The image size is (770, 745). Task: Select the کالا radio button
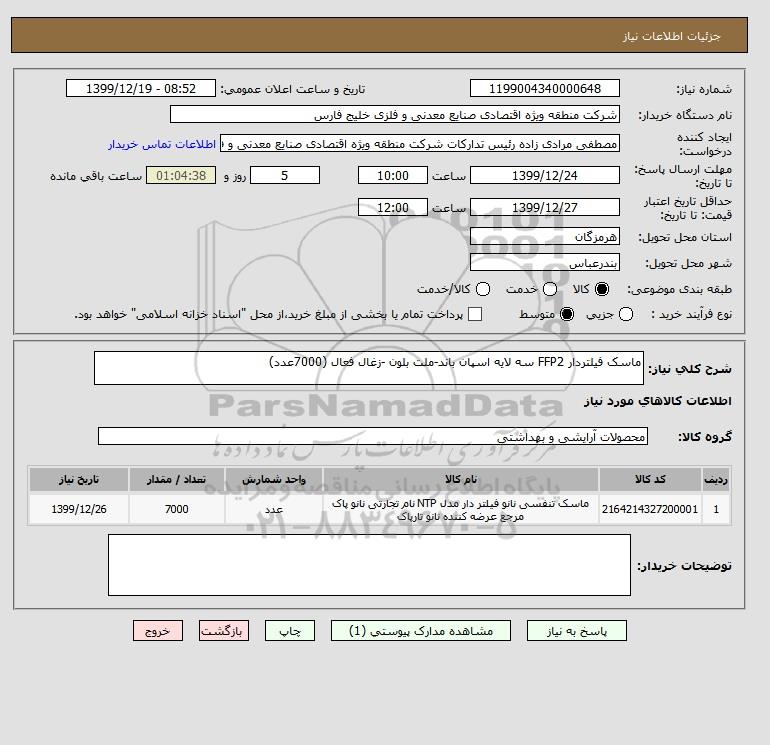click(602, 289)
